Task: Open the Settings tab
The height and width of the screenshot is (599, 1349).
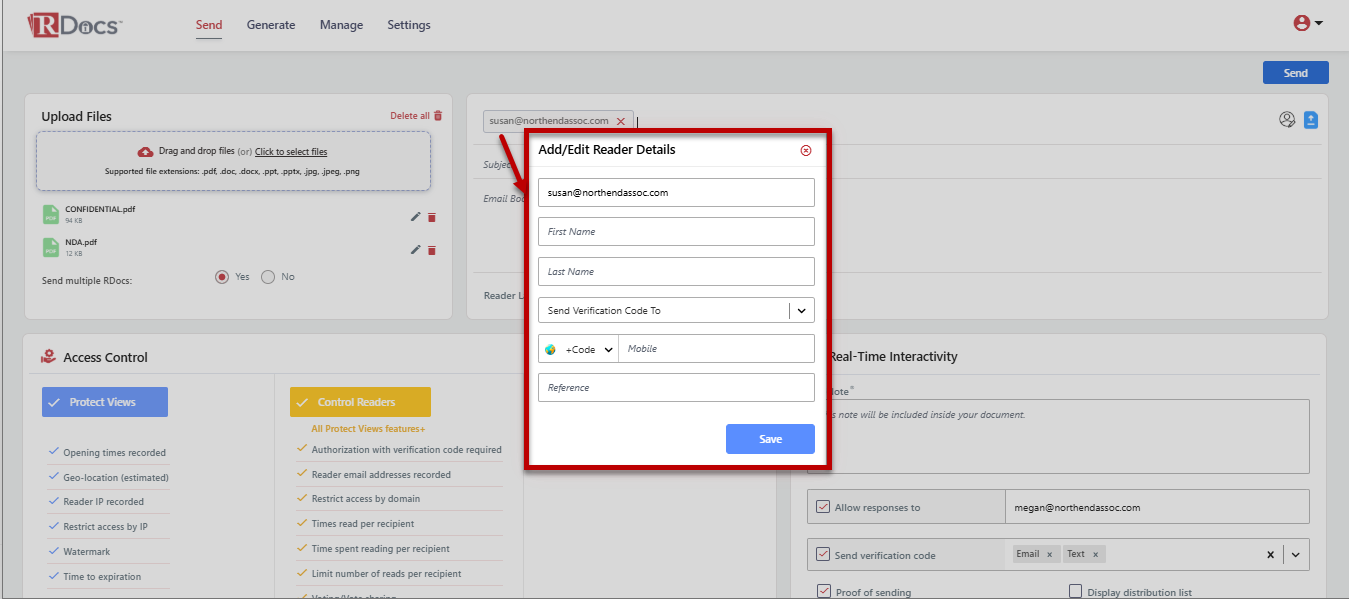Action: click(x=408, y=25)
